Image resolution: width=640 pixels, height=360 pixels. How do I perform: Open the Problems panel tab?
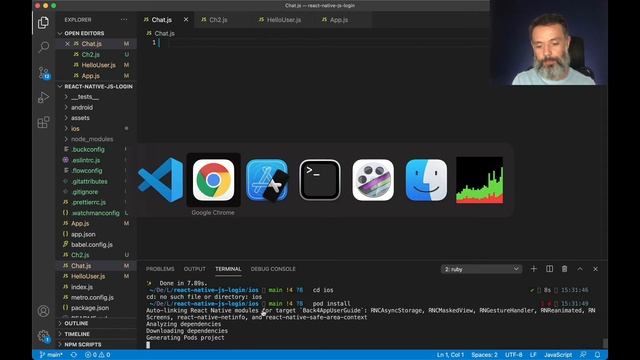[x=160, y=269]
